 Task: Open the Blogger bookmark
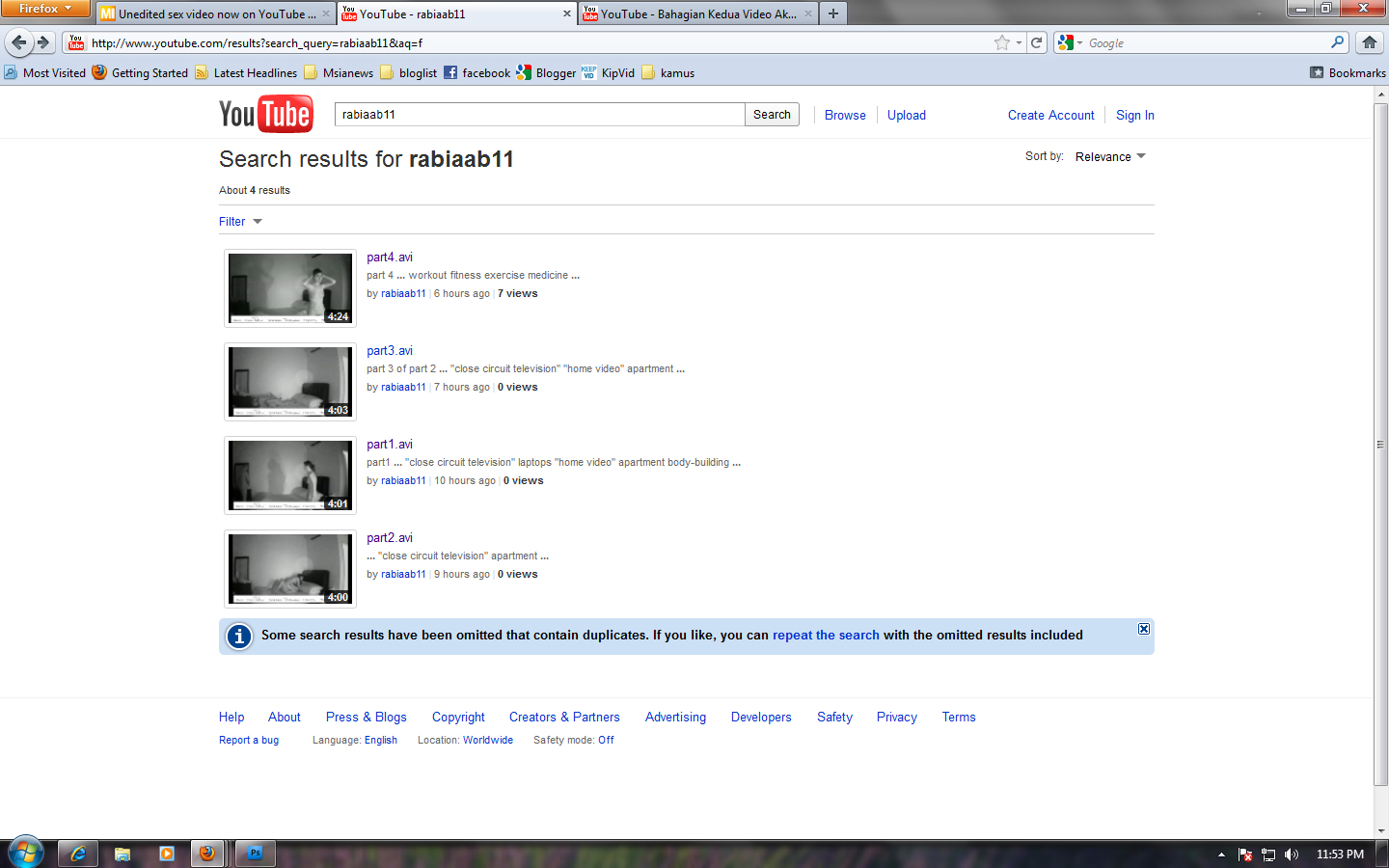(546, 72)
